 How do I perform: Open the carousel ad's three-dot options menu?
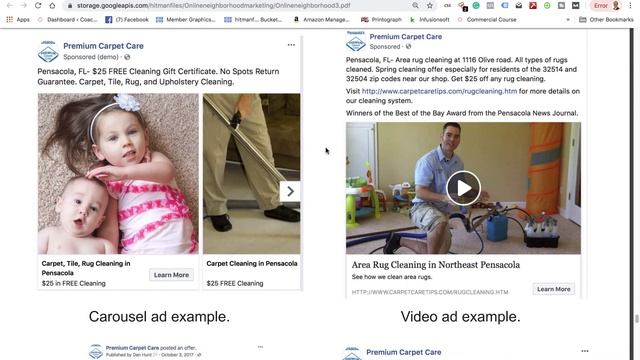point(291,45)
